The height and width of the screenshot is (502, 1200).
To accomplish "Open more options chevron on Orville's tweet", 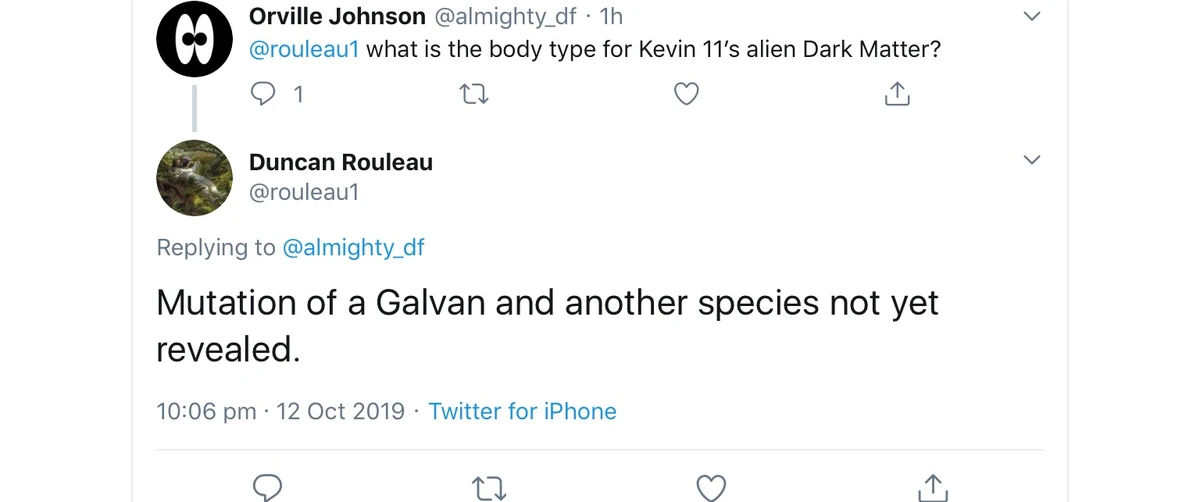I will click(1032, 17).
